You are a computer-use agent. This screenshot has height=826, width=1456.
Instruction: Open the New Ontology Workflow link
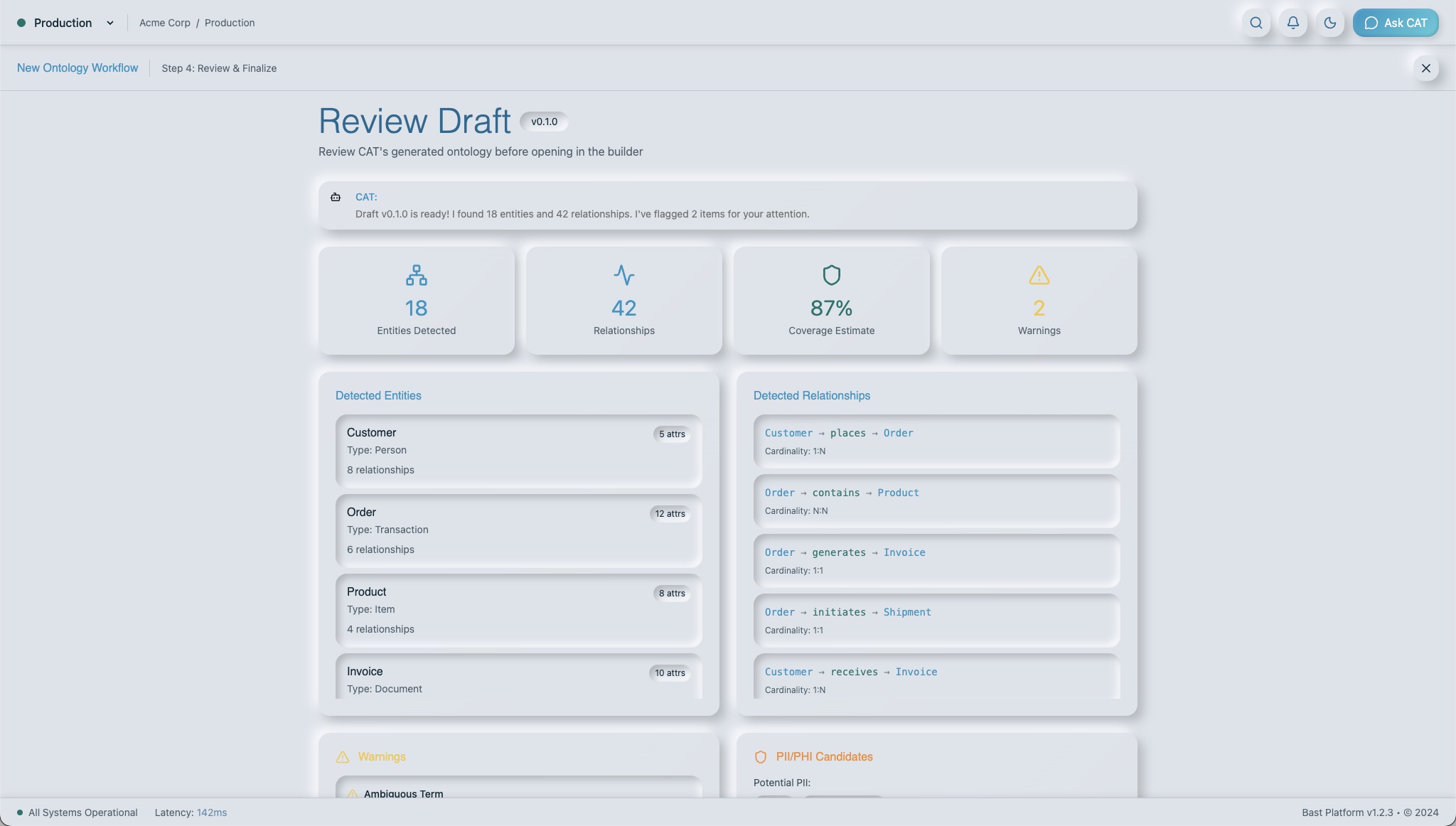(77, 68)
